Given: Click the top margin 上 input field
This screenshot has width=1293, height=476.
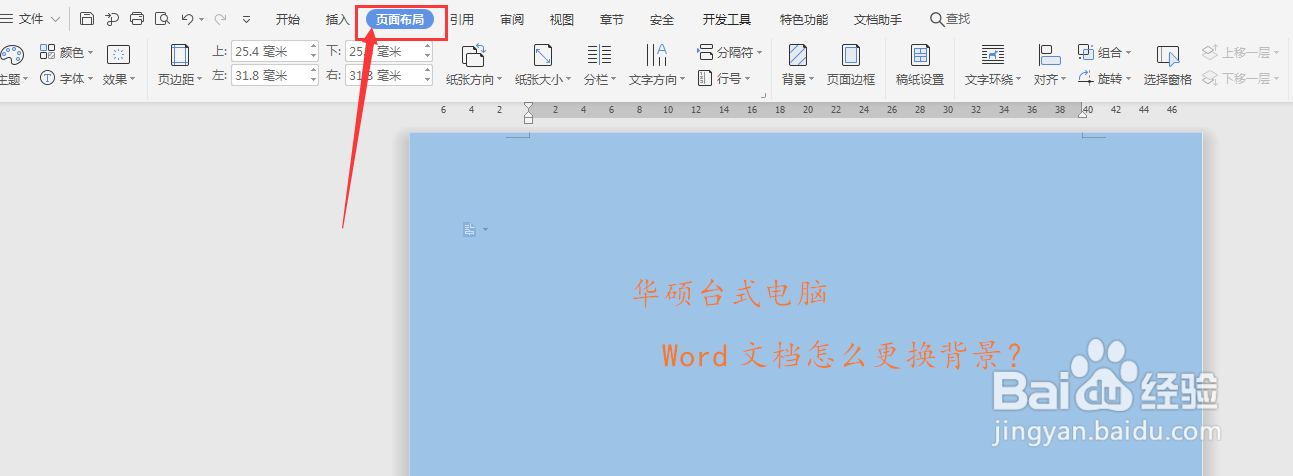Looking at the screenshot, I should point(270,51).
